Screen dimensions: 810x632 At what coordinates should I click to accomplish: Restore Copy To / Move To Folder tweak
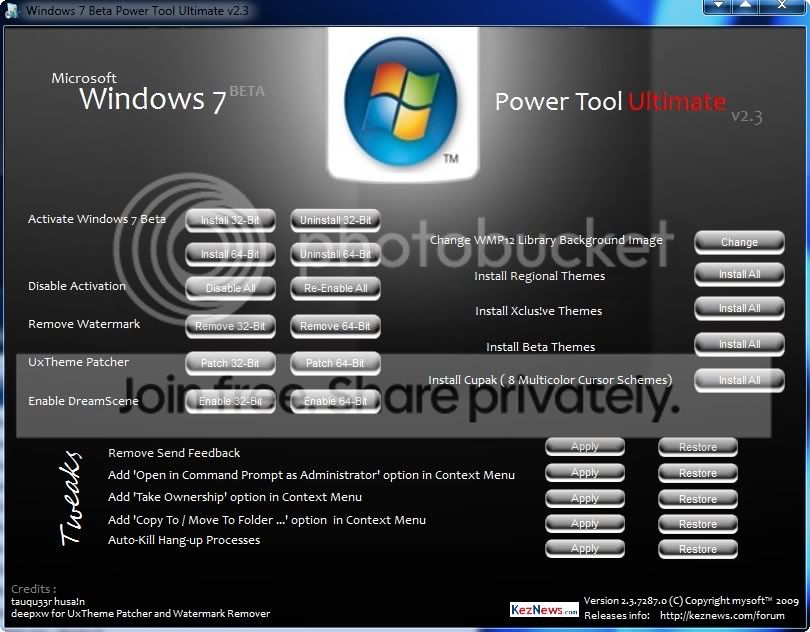[697, 524]
